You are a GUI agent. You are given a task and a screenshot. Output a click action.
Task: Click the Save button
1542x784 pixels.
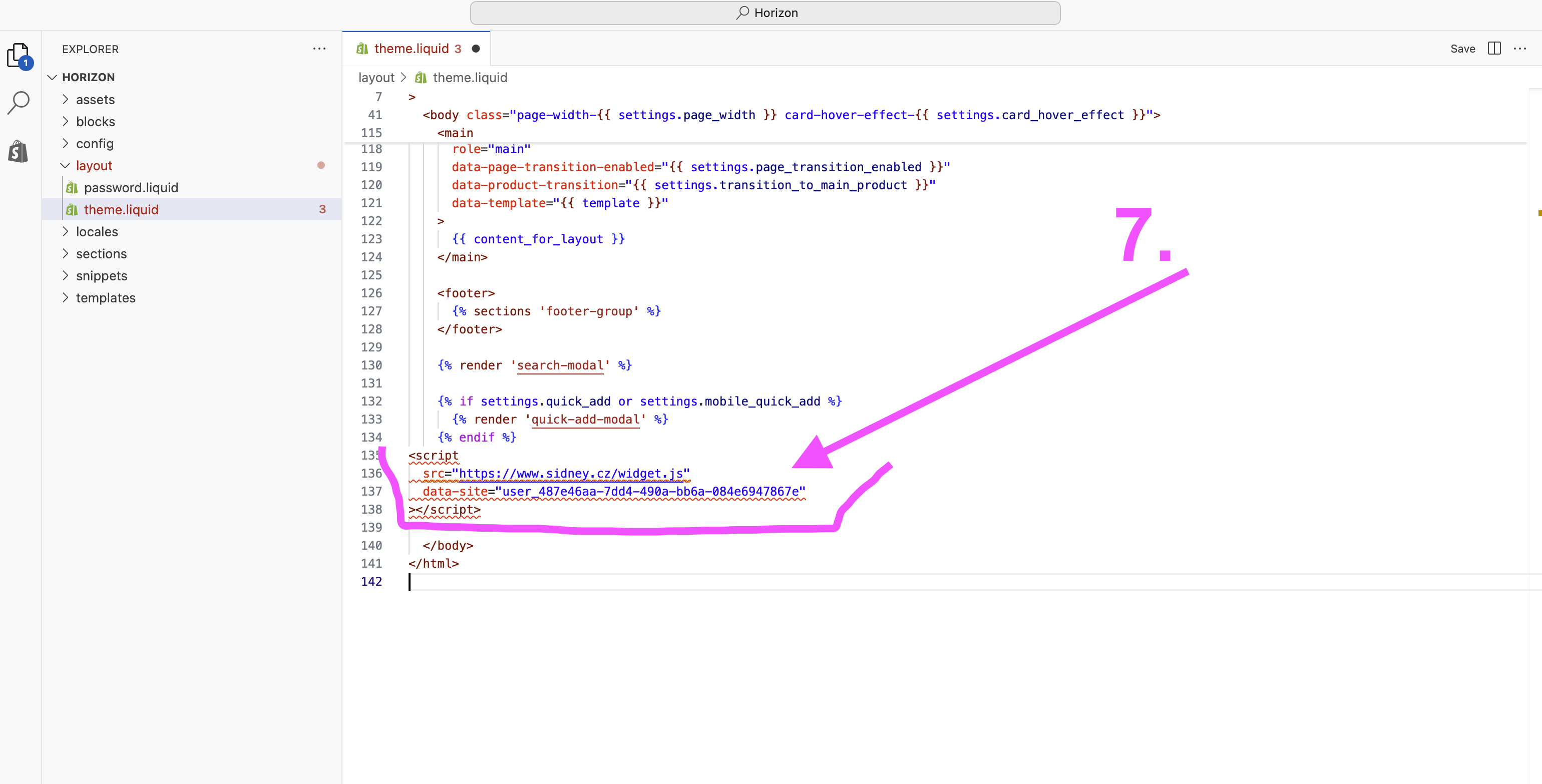pyautogui.click(x=1462, y=49)
